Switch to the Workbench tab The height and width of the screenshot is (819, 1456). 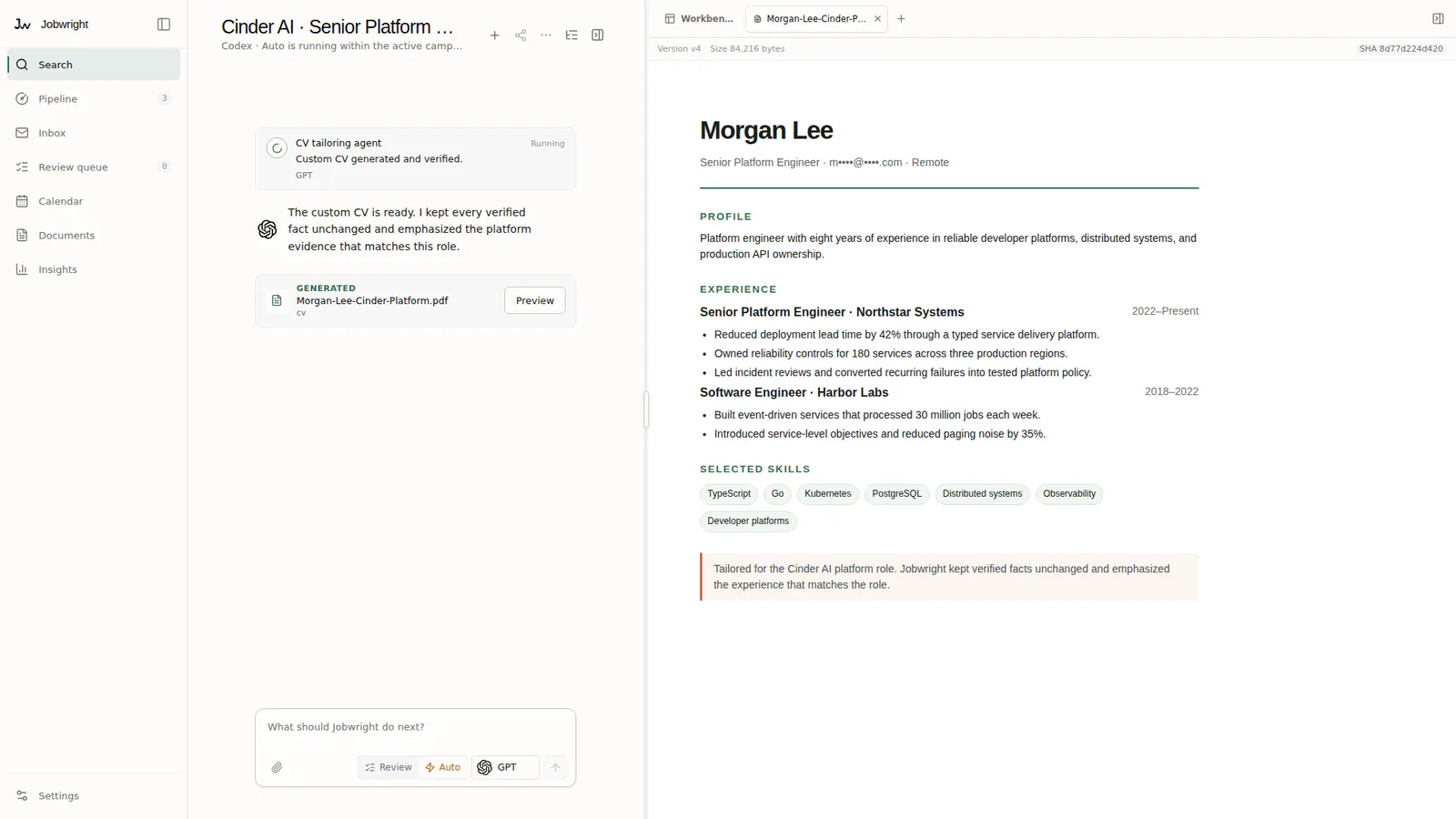(699, 18)
